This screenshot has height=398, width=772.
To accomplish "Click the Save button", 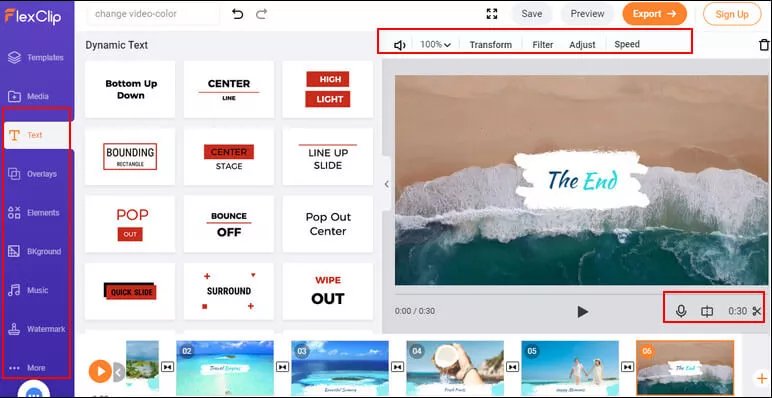I will click(532, 14).
